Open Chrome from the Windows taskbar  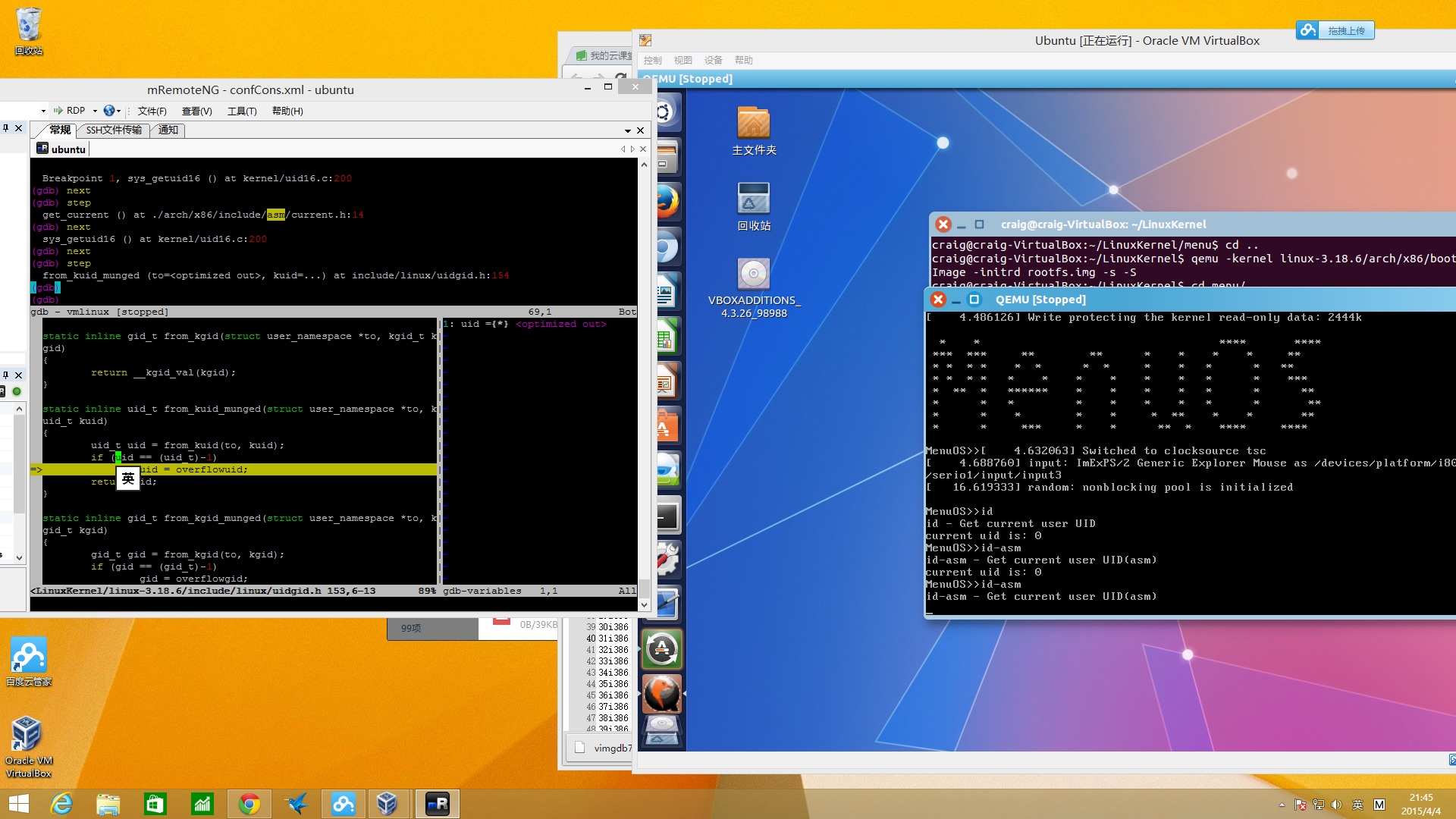249,804
